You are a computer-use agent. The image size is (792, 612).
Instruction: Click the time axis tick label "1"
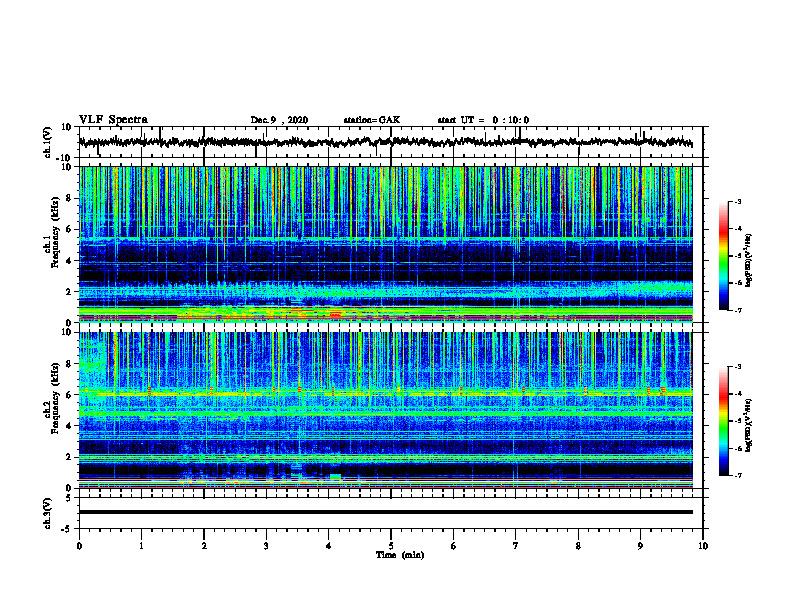(x=141, y=546)
